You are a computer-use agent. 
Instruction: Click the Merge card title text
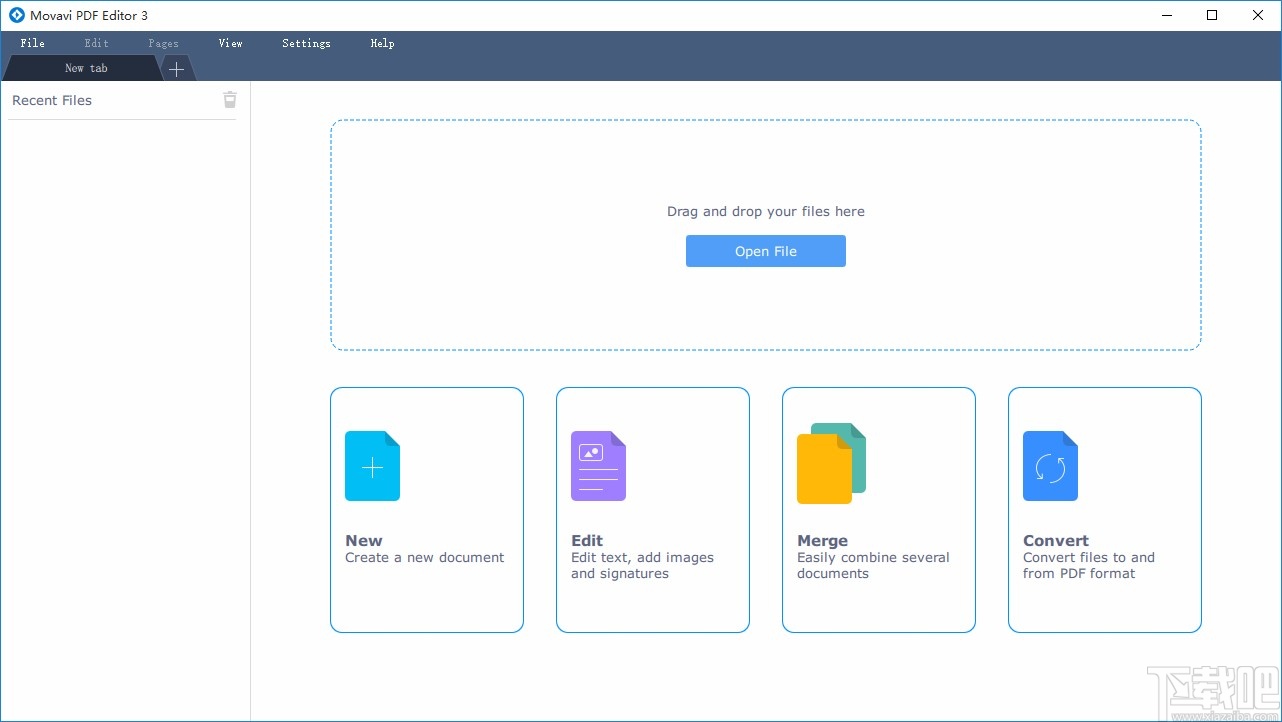point(822,540)
